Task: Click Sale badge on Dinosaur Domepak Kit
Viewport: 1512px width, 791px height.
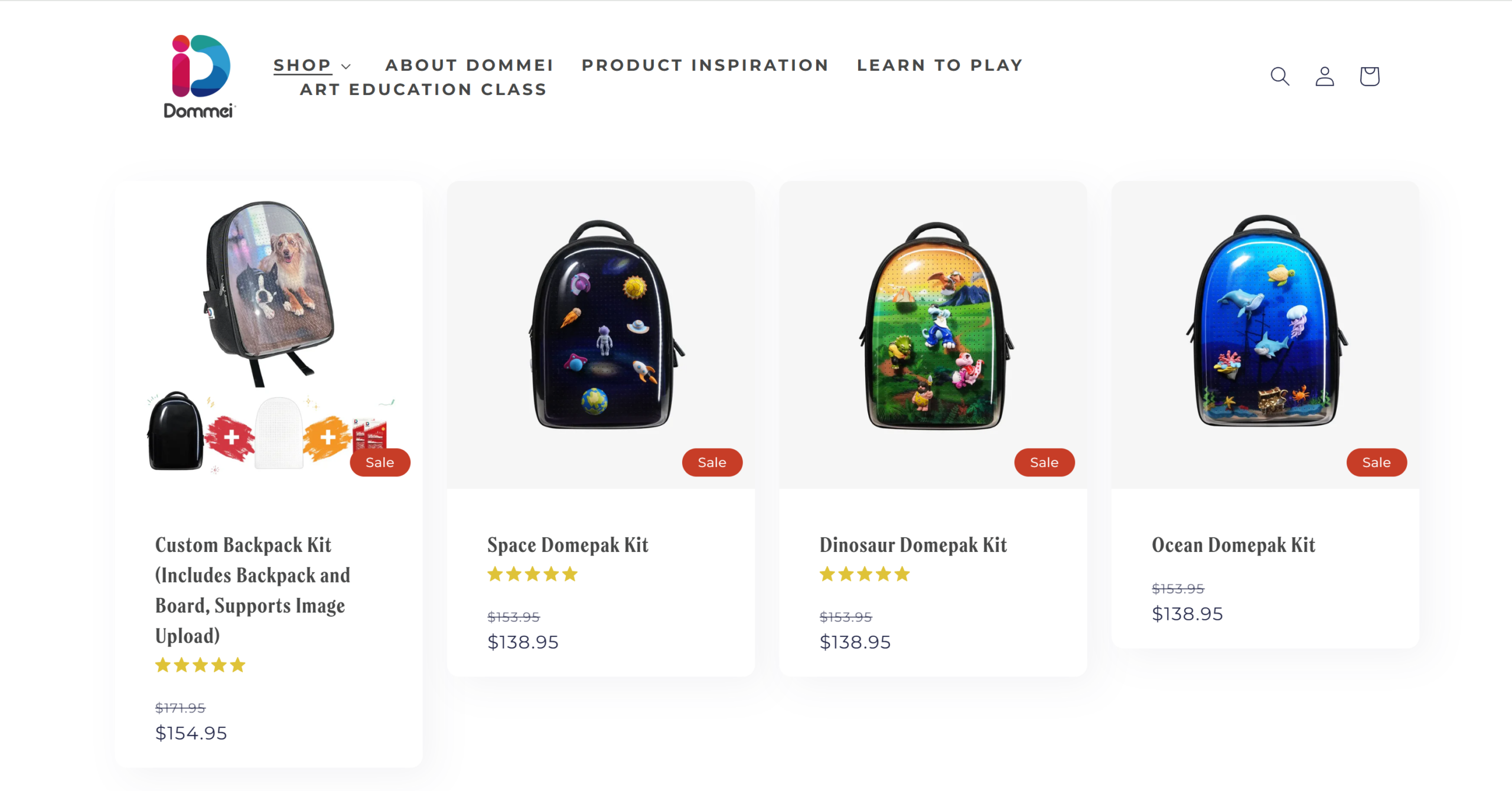Action: pos(1044,462)
